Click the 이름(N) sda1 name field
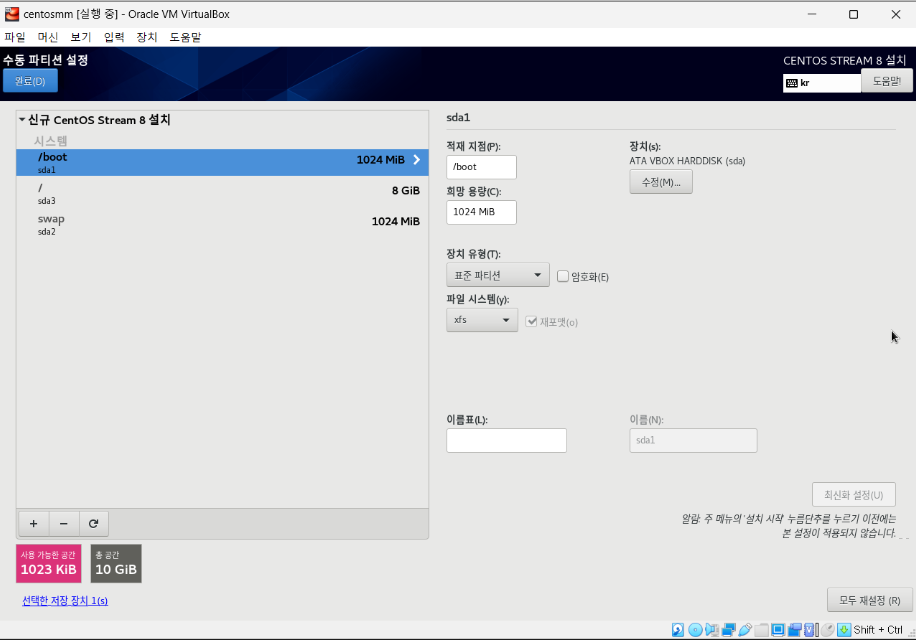Image resolution: width=916 pixels, height=640 pixels. tap(693, 440)
